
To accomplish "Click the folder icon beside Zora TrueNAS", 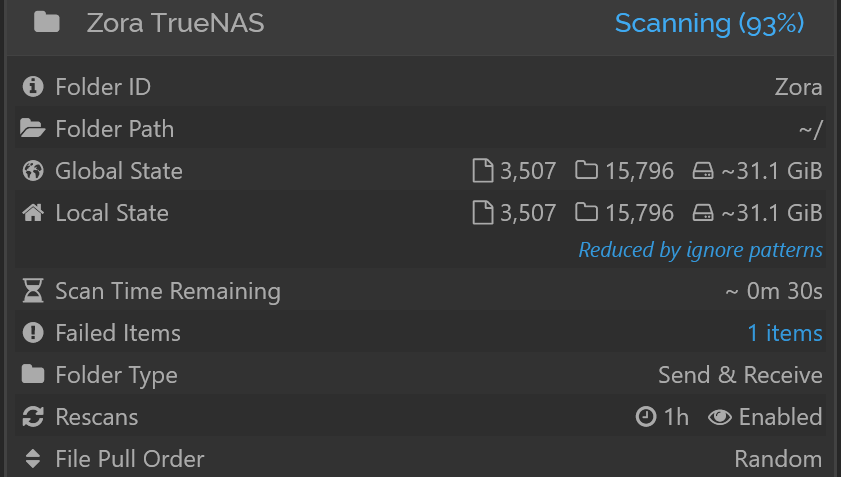I will 47,23.
